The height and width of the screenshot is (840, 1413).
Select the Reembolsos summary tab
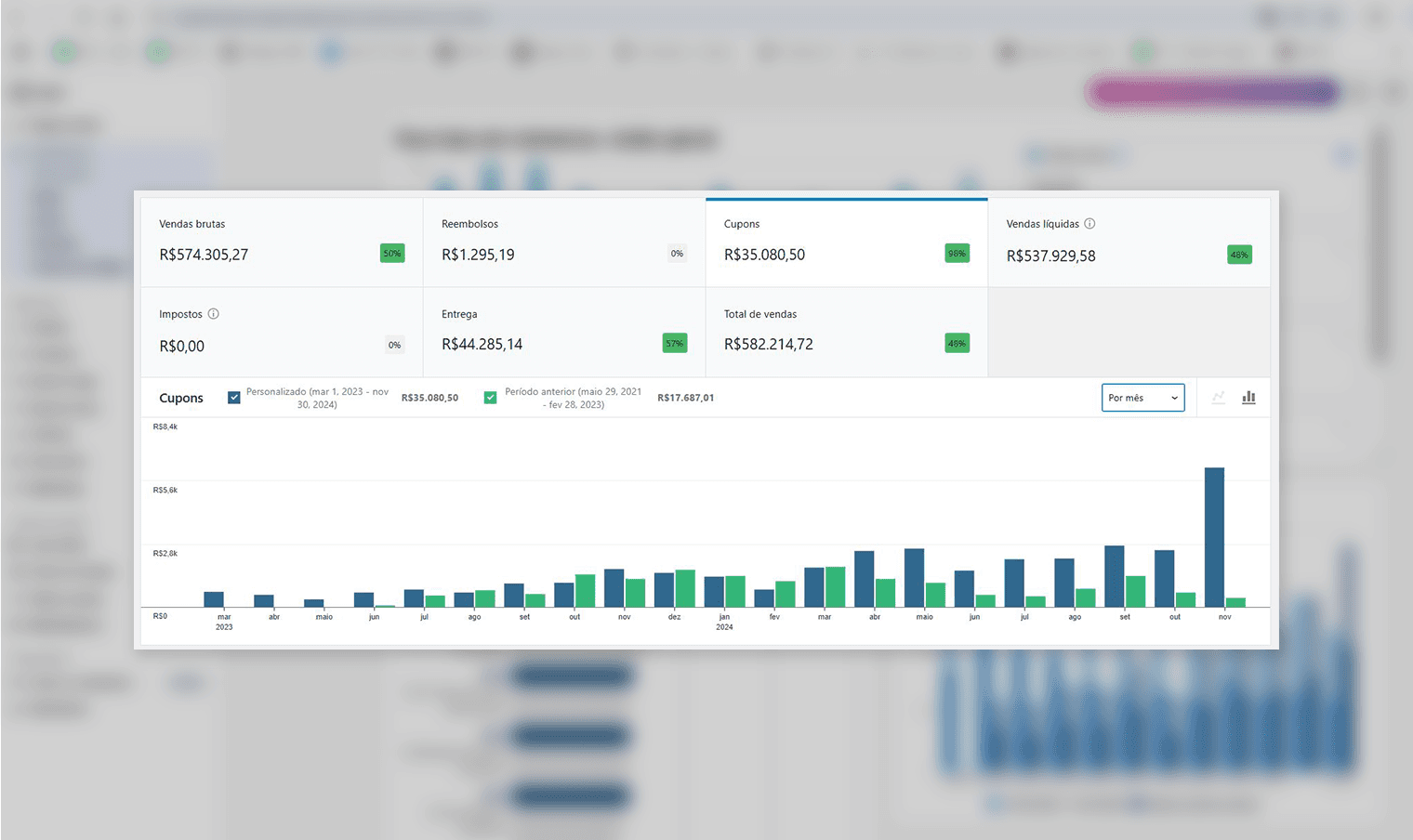coord(564,242)
